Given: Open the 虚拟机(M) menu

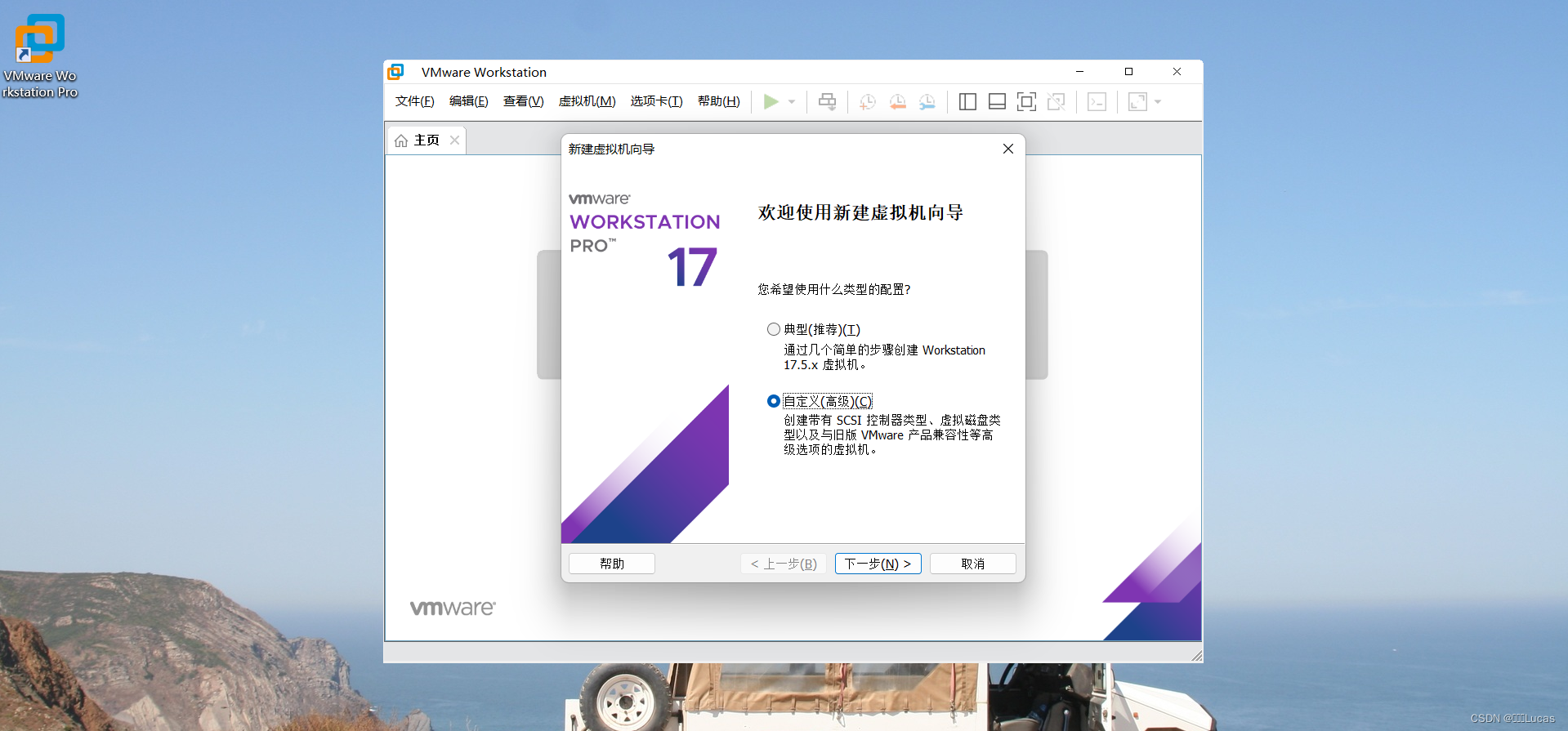Looking at the screenshot, I should pos(587,101).
